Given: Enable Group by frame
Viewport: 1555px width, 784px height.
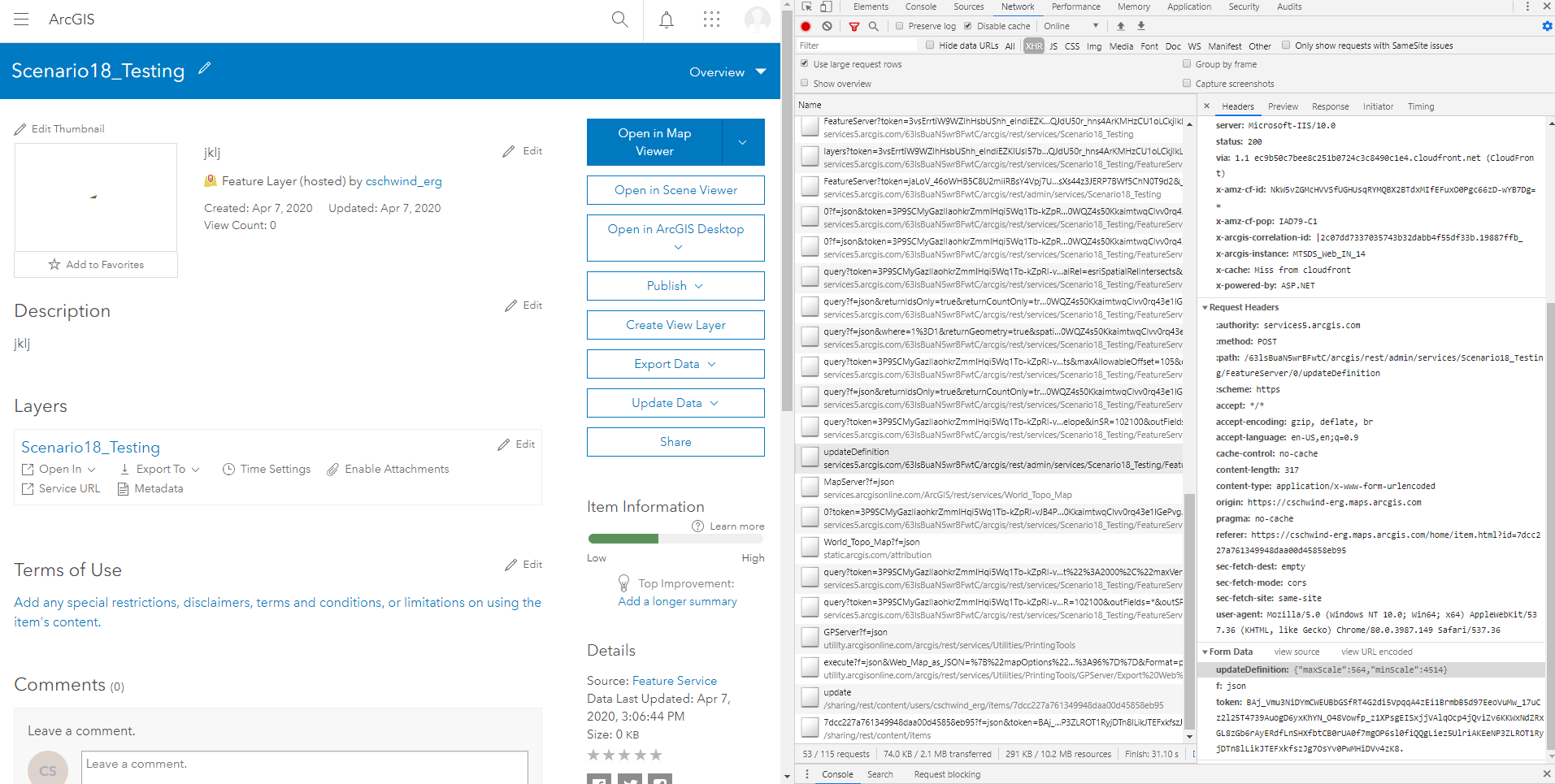Looking at the screenshot, I should tap(1187, 63).
